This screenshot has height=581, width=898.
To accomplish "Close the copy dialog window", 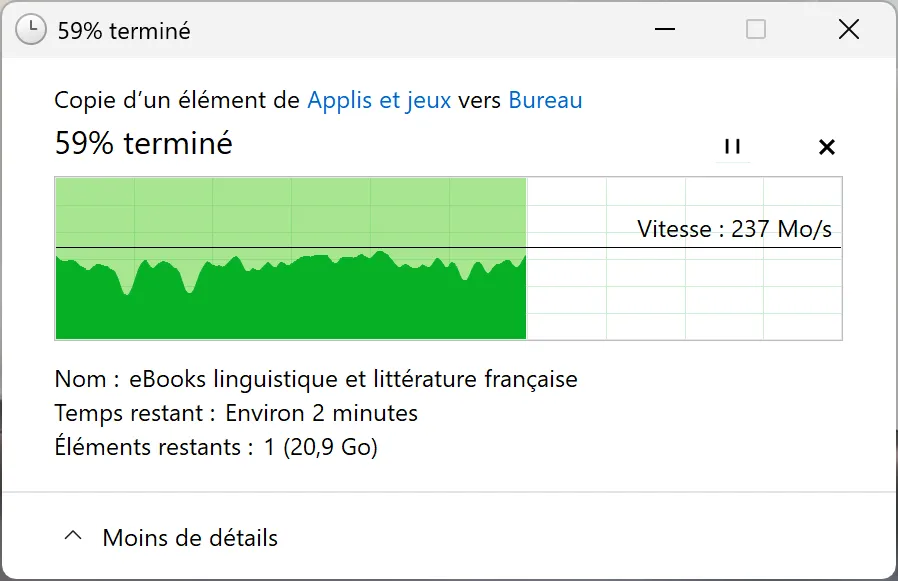I will 848,30.
